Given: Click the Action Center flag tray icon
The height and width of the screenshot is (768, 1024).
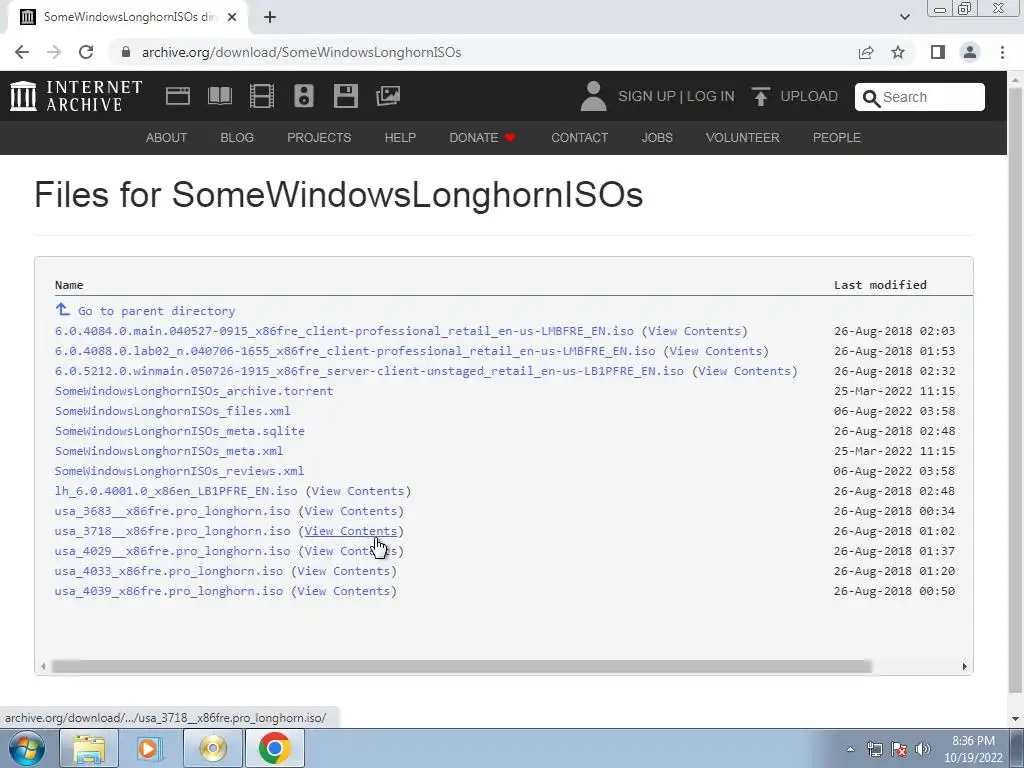Looking at the screenshot, I should [899, 749].
